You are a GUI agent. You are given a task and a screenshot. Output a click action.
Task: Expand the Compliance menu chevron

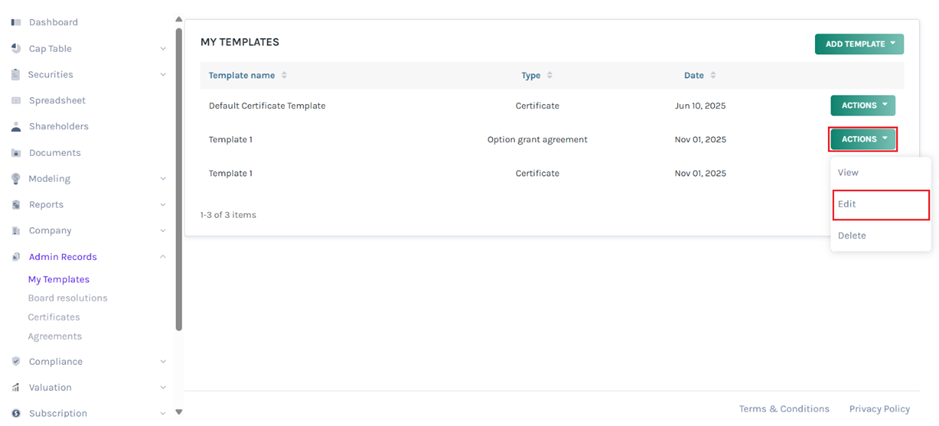coord(163,362)
